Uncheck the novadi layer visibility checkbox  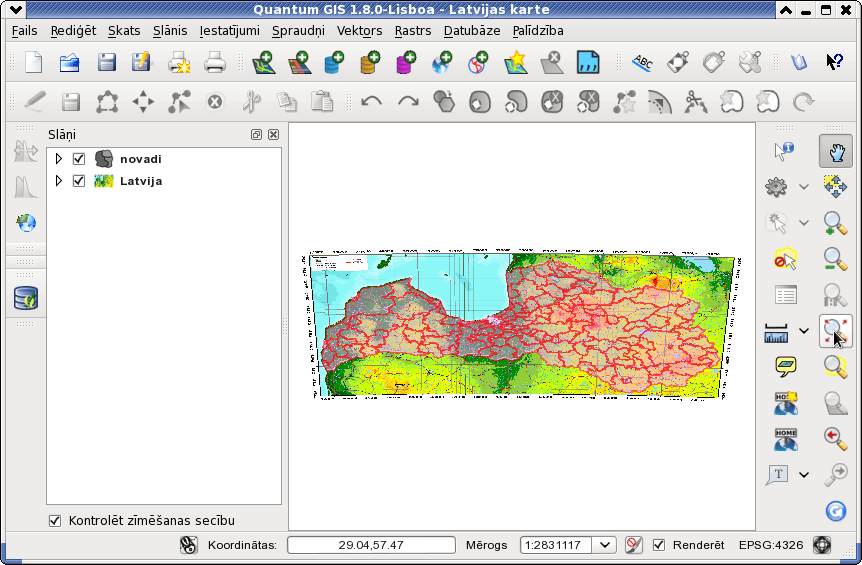79,159
